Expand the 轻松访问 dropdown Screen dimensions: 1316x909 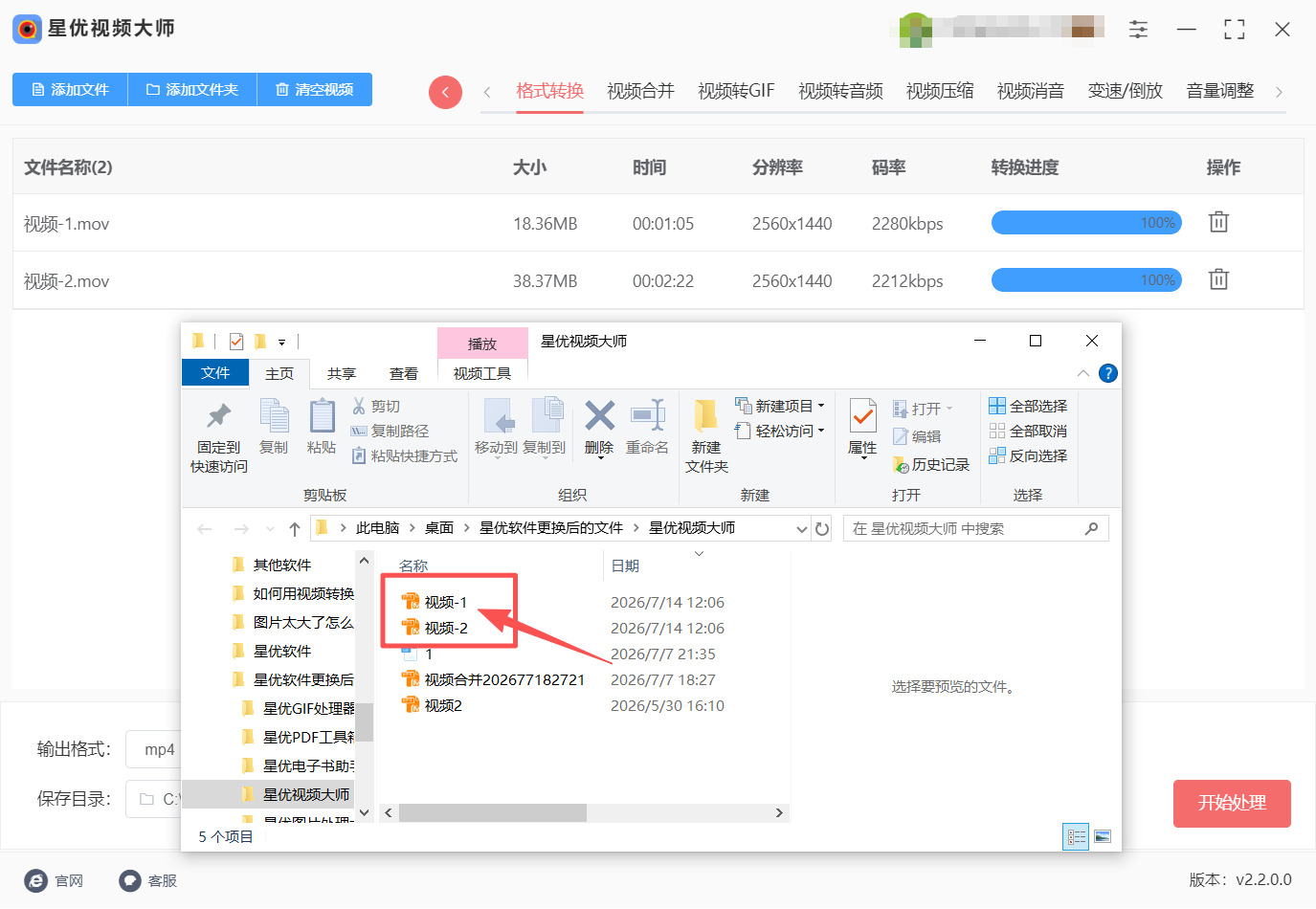pyautogui.click(x=821, y=431)
